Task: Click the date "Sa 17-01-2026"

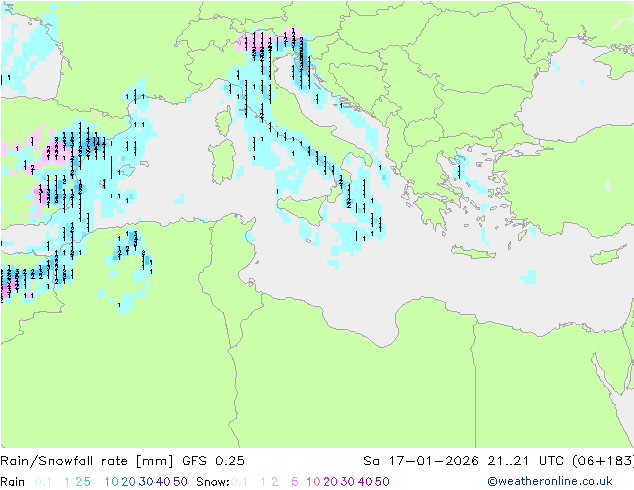Action: [x=421, y=461]
